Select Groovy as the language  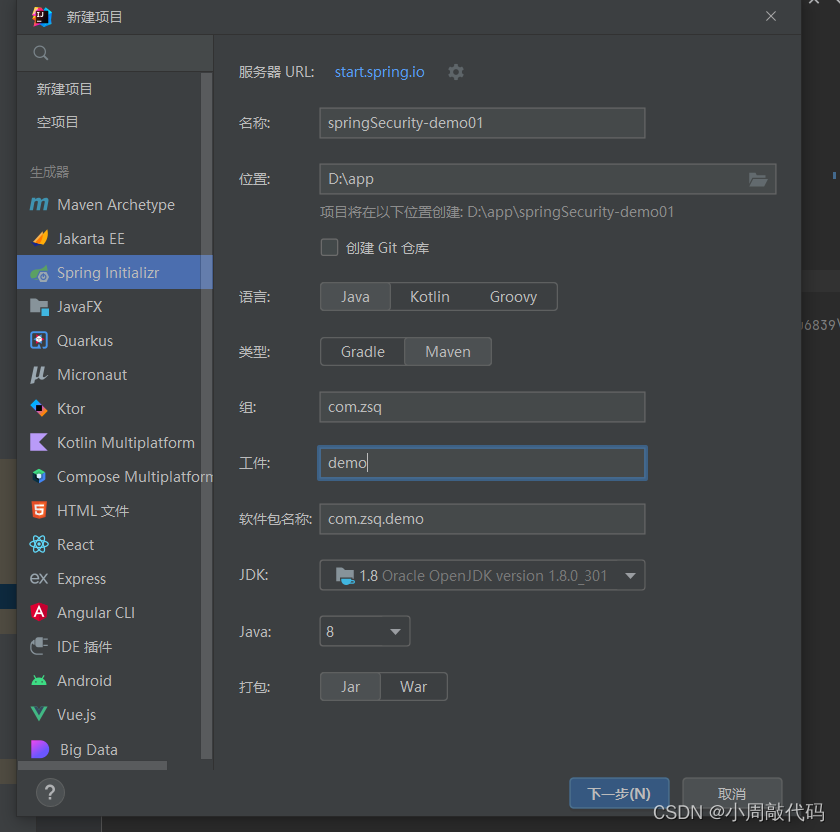pos(513,297)
